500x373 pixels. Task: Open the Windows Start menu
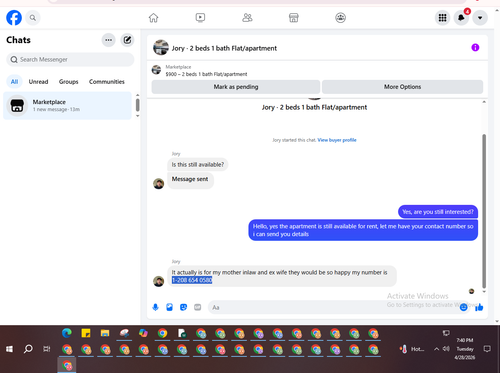coord(9,349)
